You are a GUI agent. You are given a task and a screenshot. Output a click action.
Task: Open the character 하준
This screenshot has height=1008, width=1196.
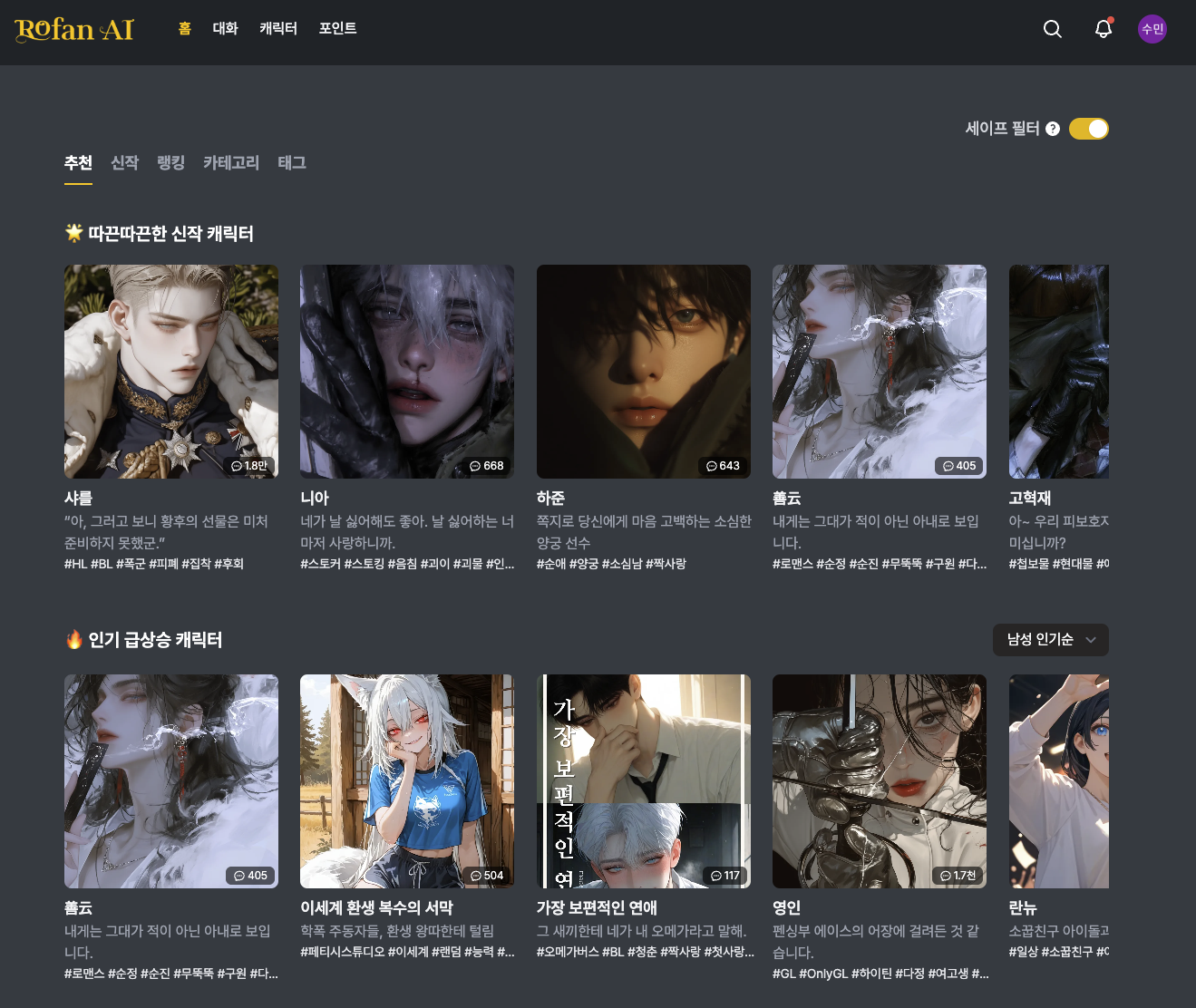tap(644, 372)
